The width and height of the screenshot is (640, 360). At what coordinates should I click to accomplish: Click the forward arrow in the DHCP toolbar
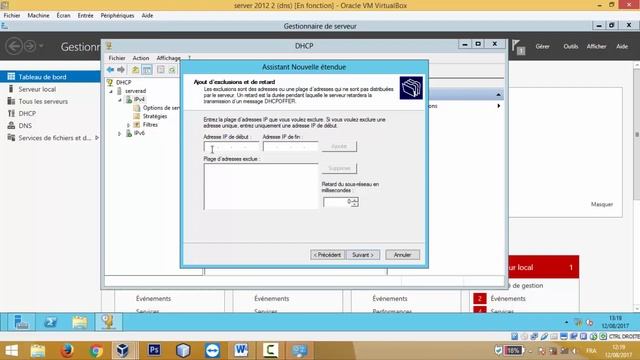(x=121, y=70)
